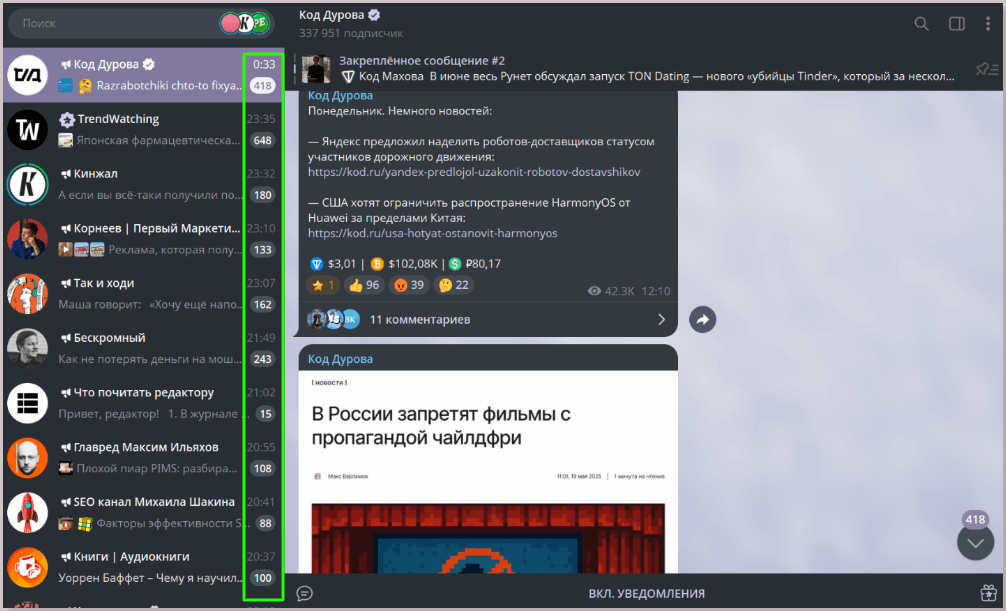Image resolution: width=1006 pixels, height=611 pixels.
Task: Expand the 11 комментариев chevron arrow
Action: [x=661, y=320]
